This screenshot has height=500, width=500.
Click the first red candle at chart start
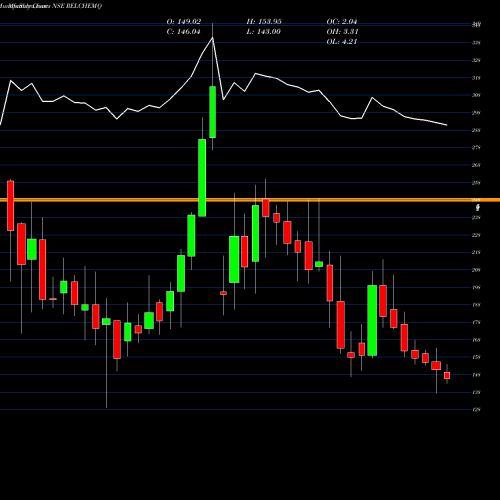(11, 206)
